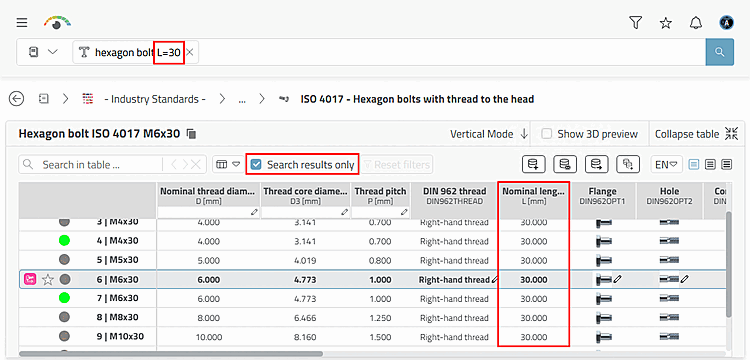Favorite row 6 with the star
Viewport: 750px width, 360px height.
click(x=47, y=280)
